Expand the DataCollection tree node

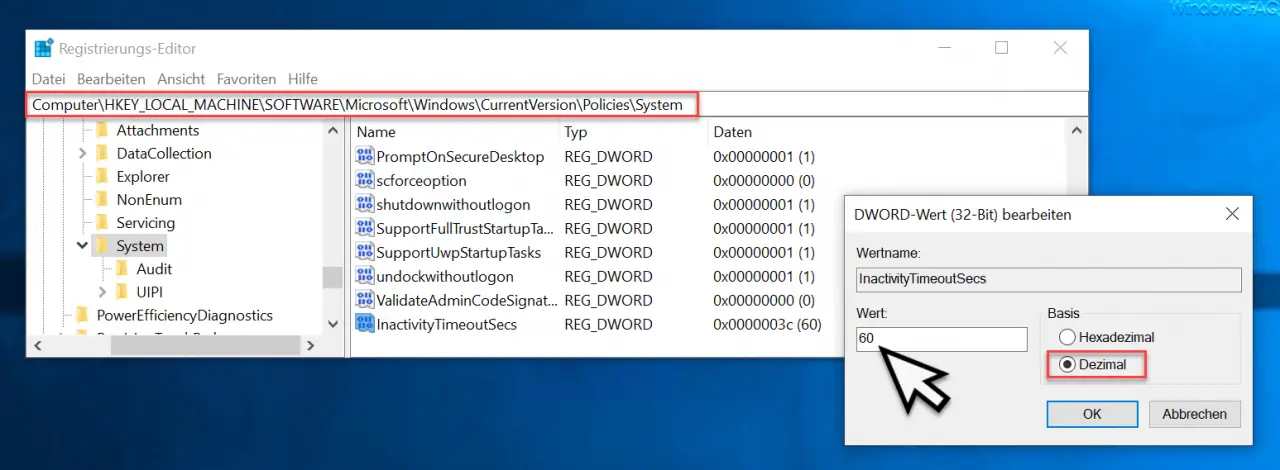click(82, 153)
